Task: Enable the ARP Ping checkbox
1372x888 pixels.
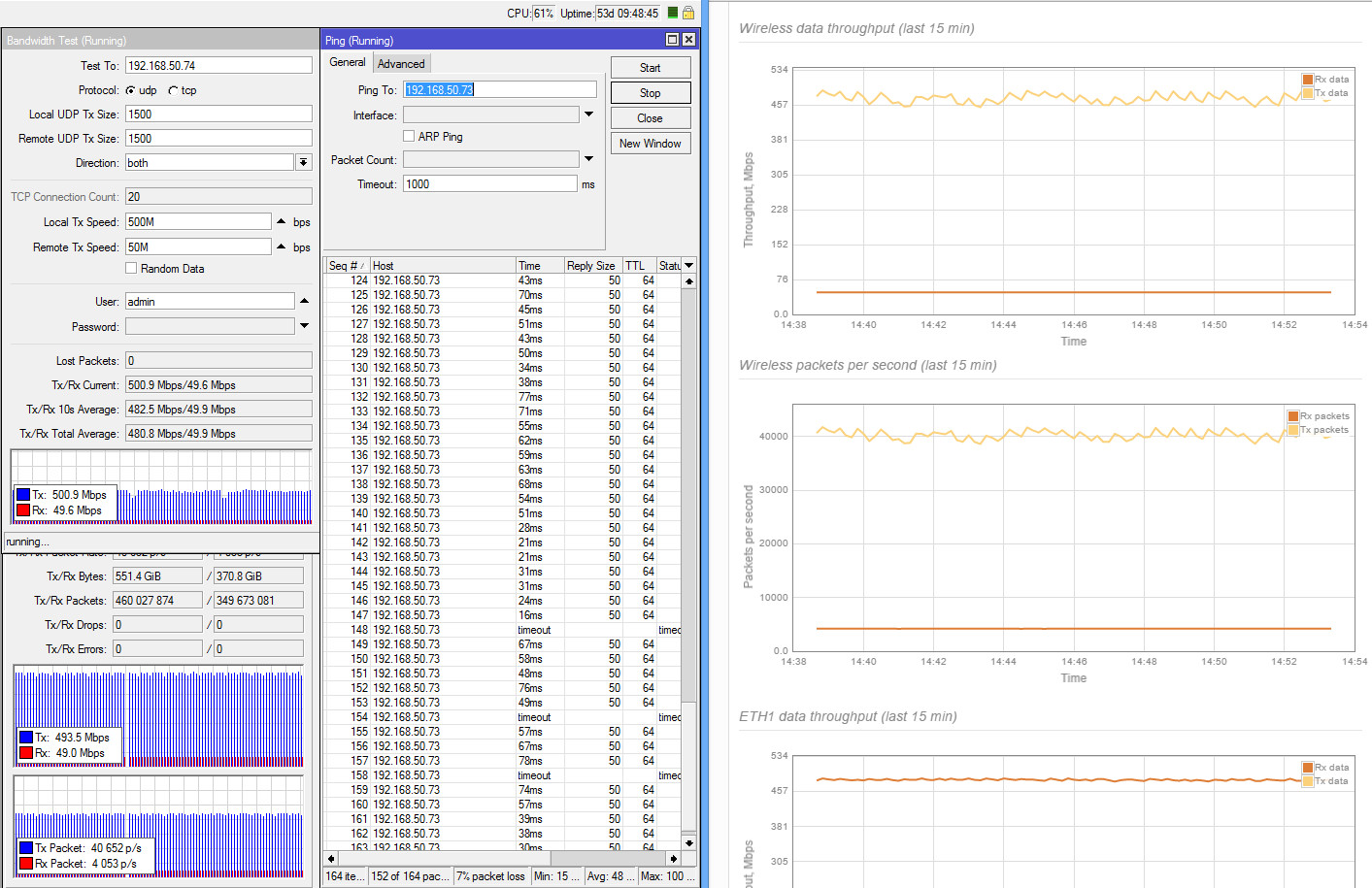Action: pos(409,137)
